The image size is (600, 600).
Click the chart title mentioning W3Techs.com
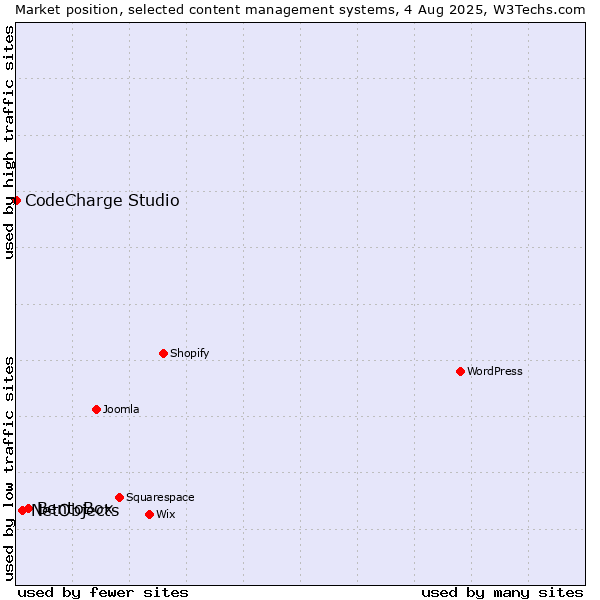(300, 10)
